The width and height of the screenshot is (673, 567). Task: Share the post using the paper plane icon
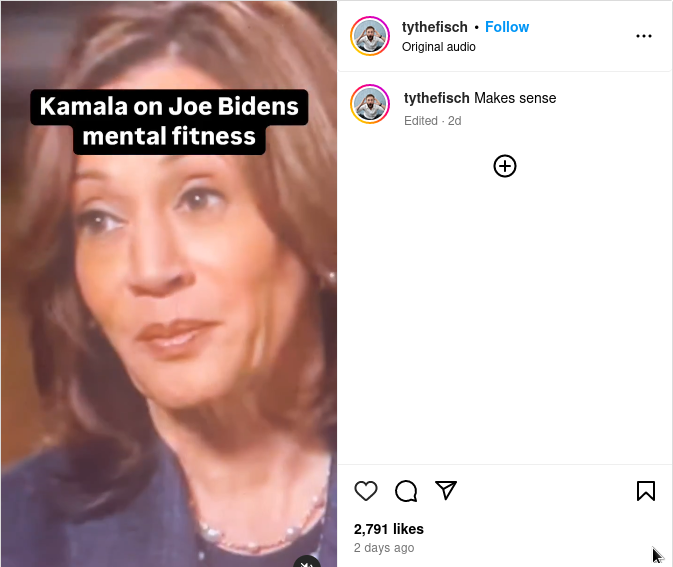point(446,490)
